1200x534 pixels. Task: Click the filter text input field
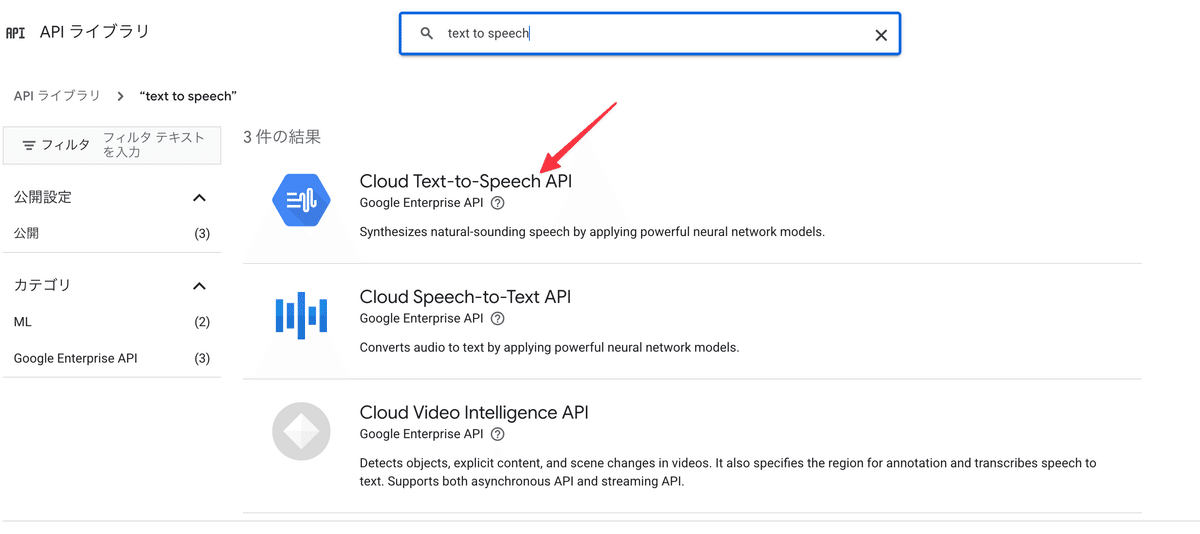tap(155, 145)
